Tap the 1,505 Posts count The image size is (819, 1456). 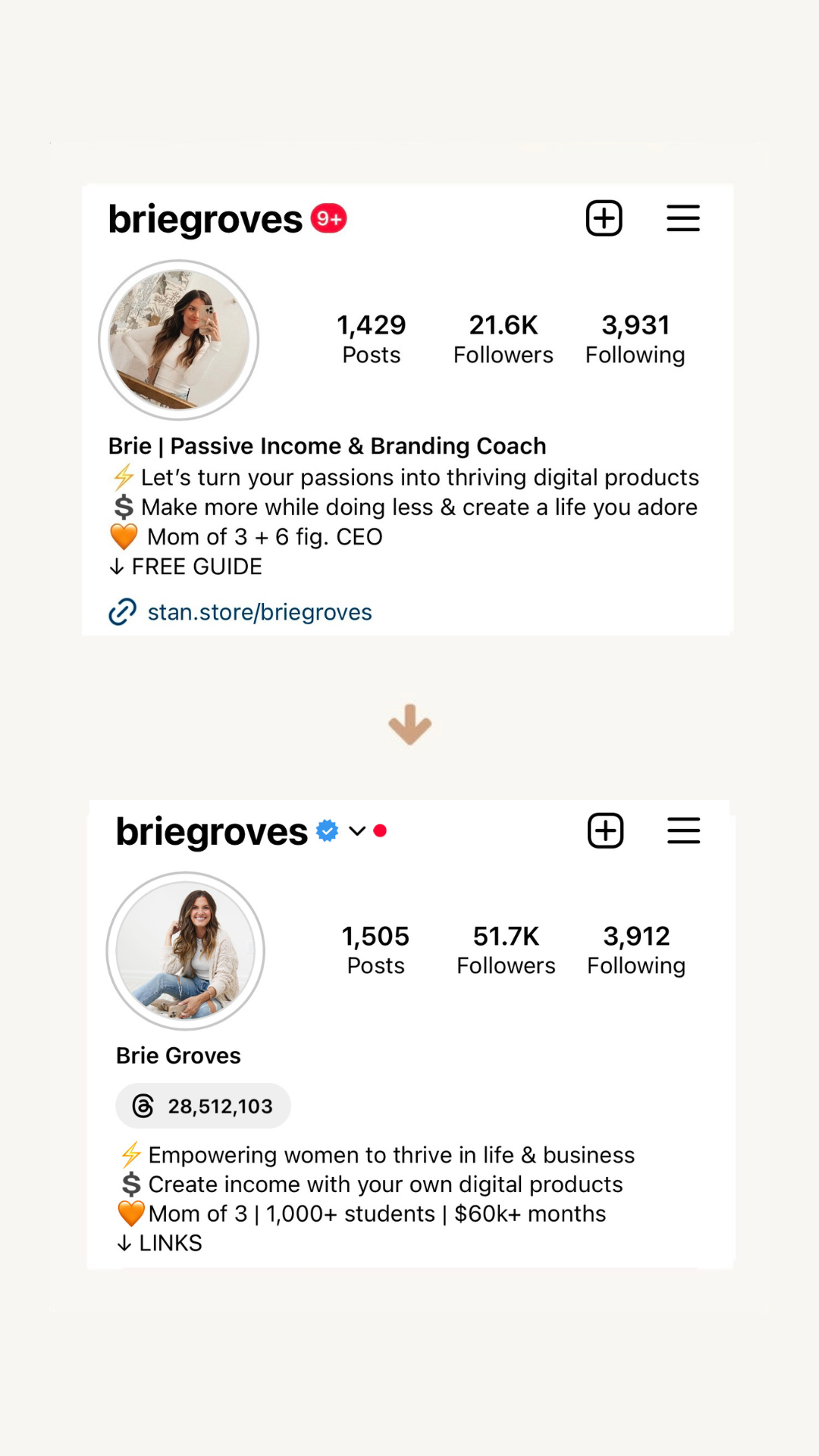pos(375,950)
